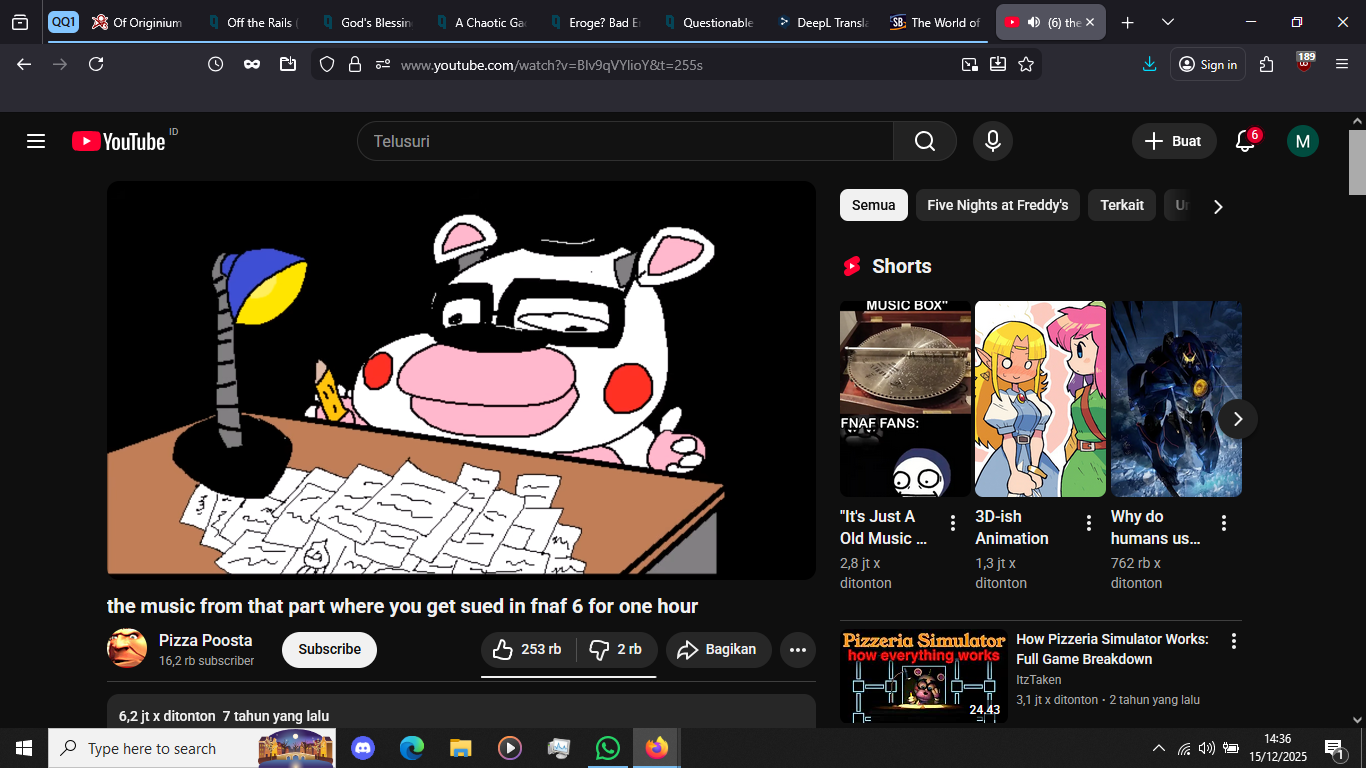Open options for How Pizzeria Simulator Works video
This screenshot has height=768, width=1366.
[1234, 641]
